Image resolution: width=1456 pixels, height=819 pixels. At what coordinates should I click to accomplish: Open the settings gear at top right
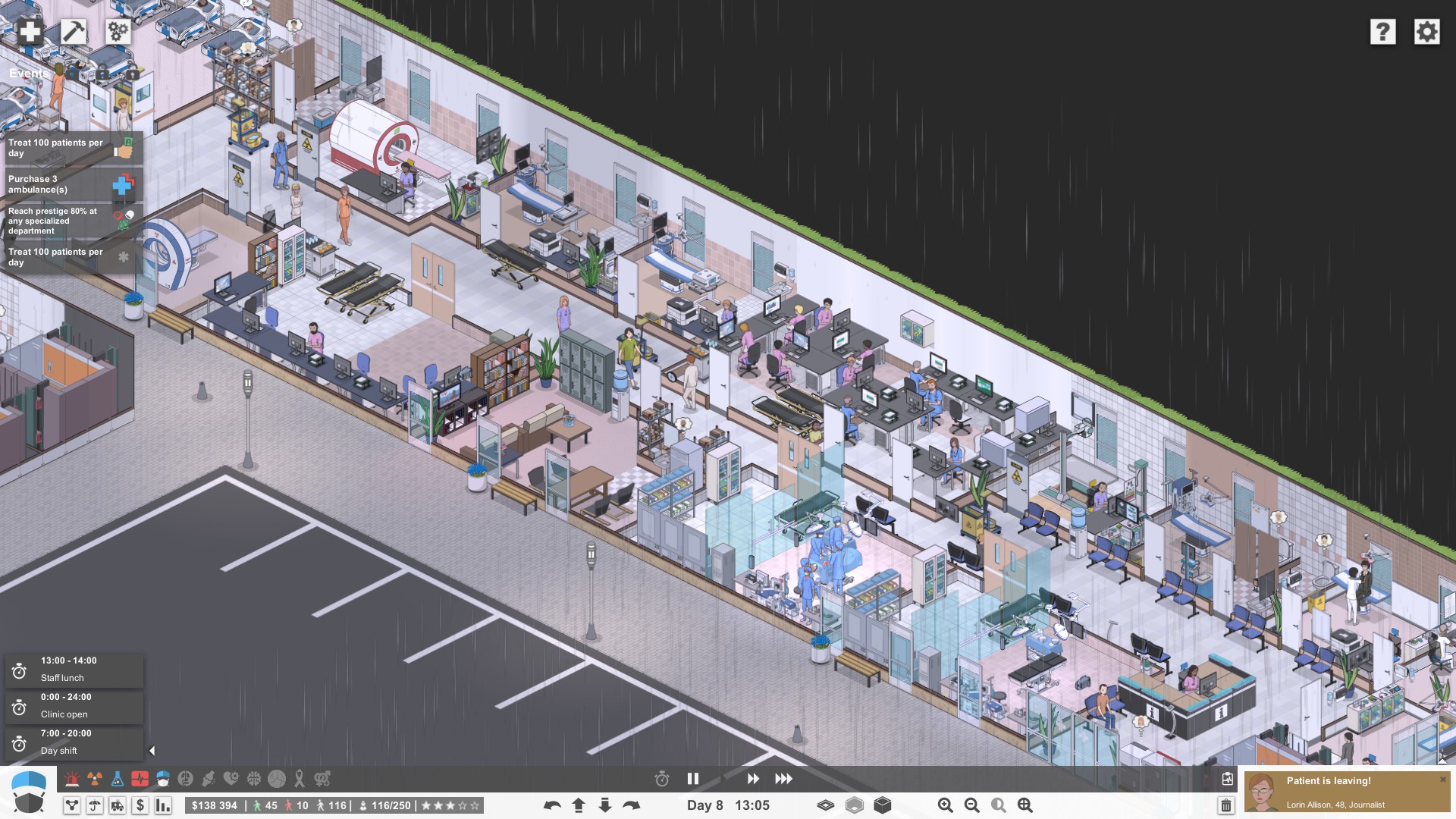click(1426, 32)
